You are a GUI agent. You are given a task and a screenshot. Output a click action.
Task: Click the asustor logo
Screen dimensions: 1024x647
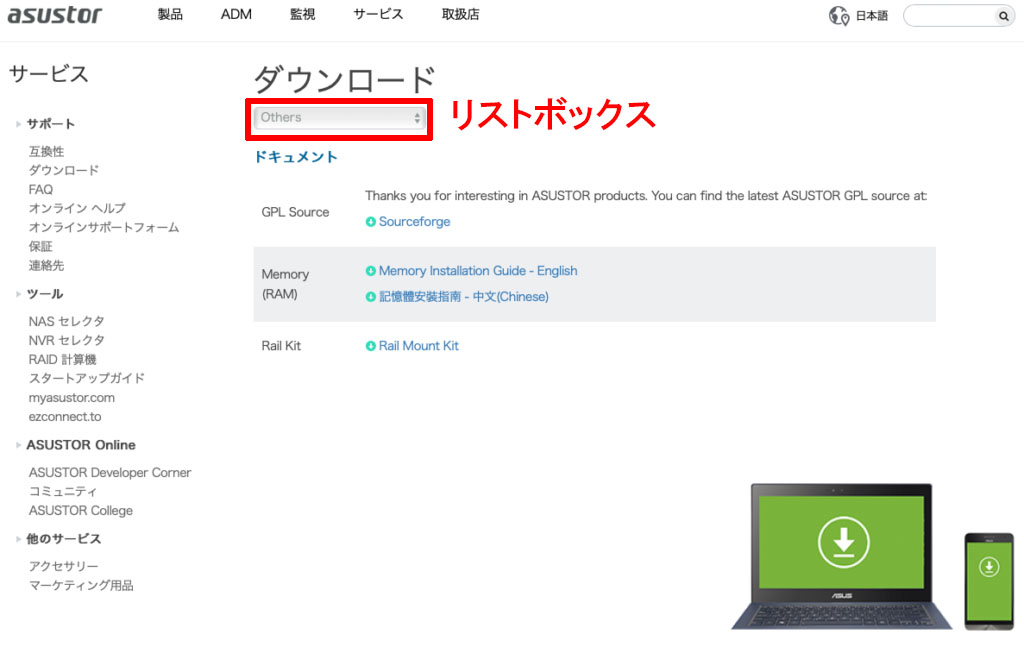tap(55, 15)
